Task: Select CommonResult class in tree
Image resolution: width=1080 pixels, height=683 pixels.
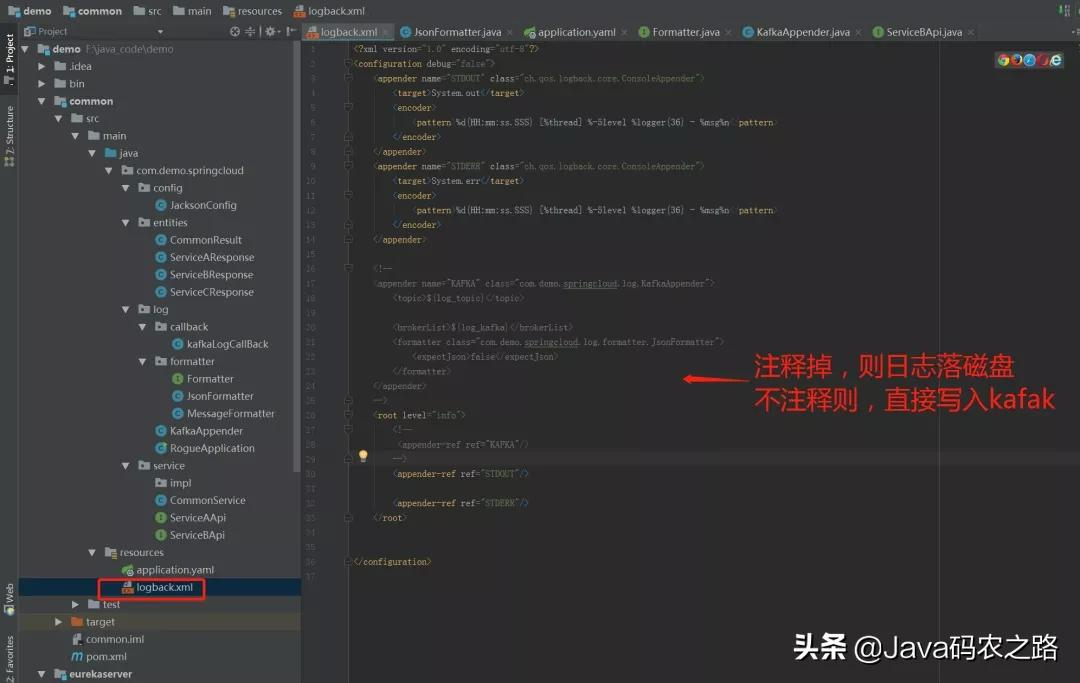Action: 198,240
